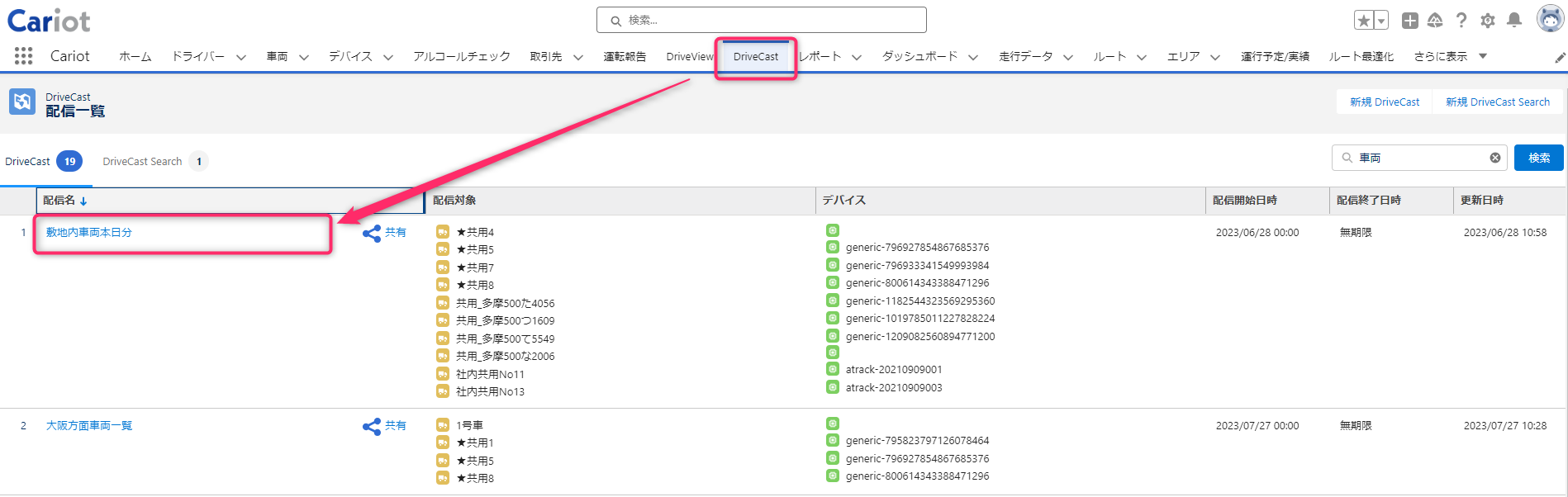Click device icon beside generic-795823797126078464
Screen dimensions: 1568x497
pyautogui.click(x=833, y=440)
